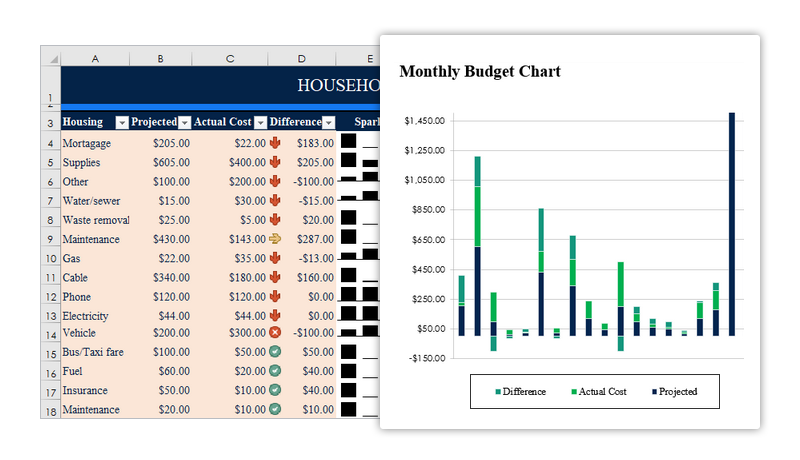
Task: Open the Housing column filter dropdown
Action: (121, 122)
